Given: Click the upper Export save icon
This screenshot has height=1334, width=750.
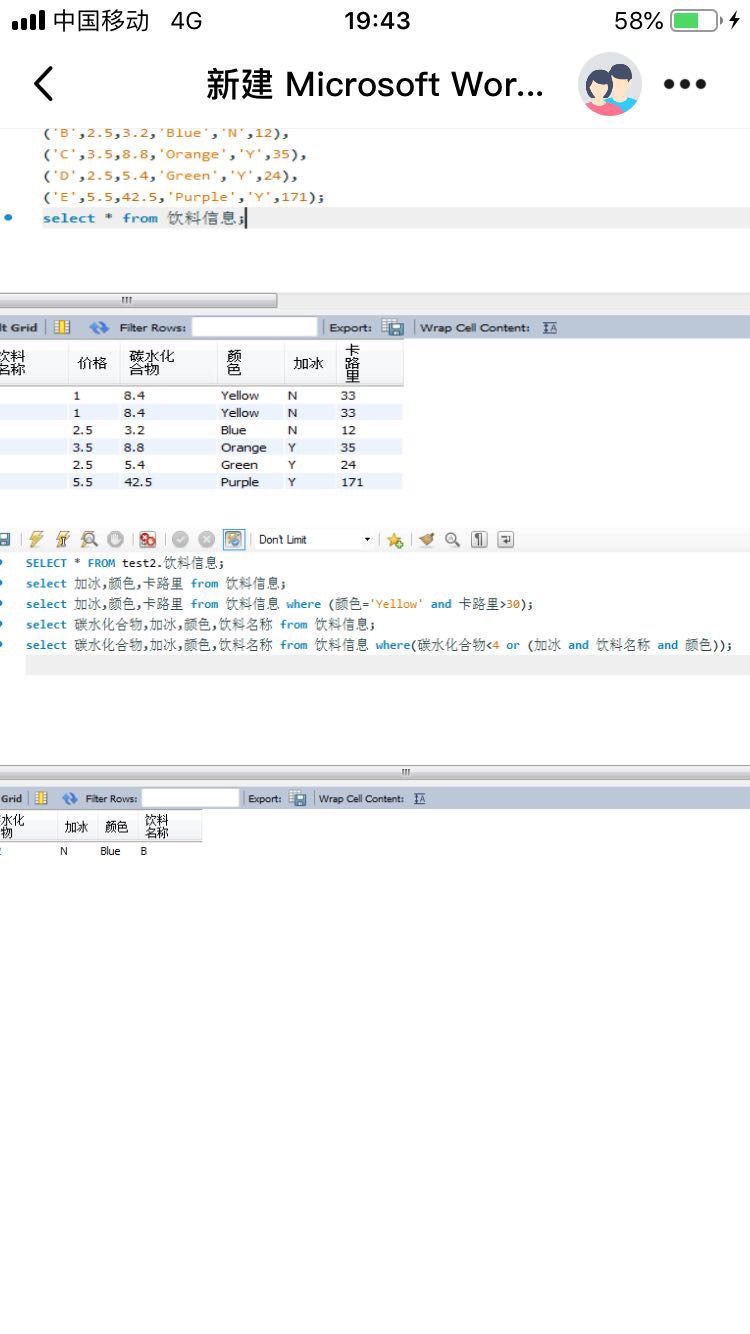Looking at the screenshot, I should (x=394, y=328).
